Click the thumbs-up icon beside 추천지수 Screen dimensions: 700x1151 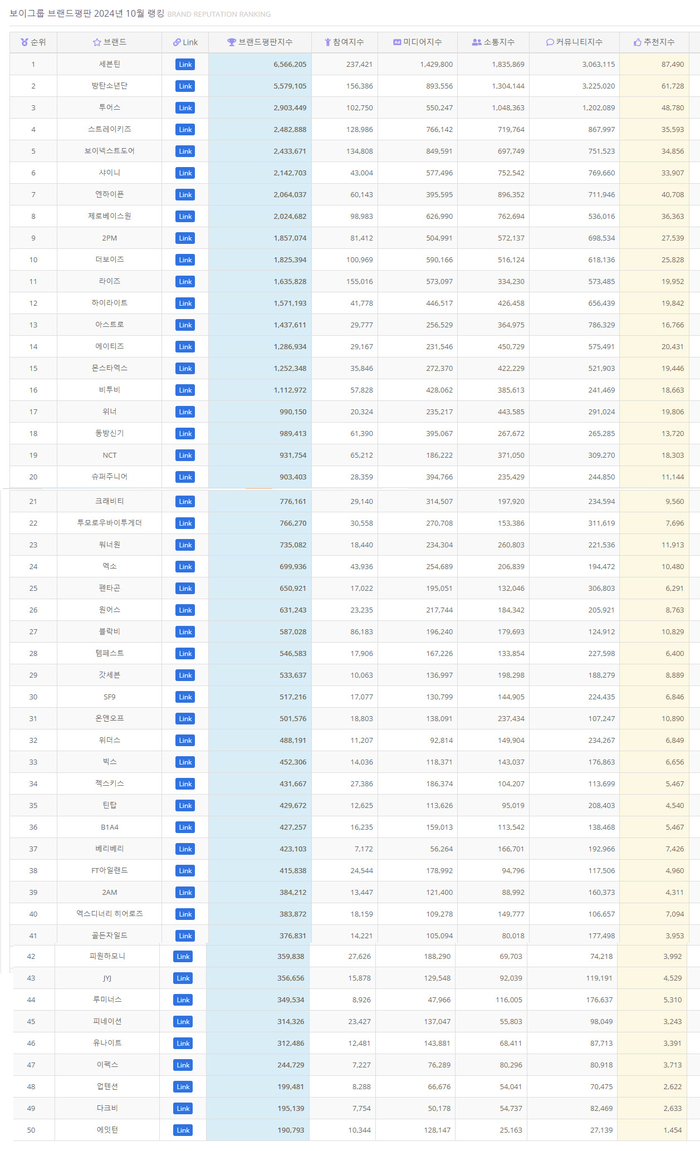[638, 43]
